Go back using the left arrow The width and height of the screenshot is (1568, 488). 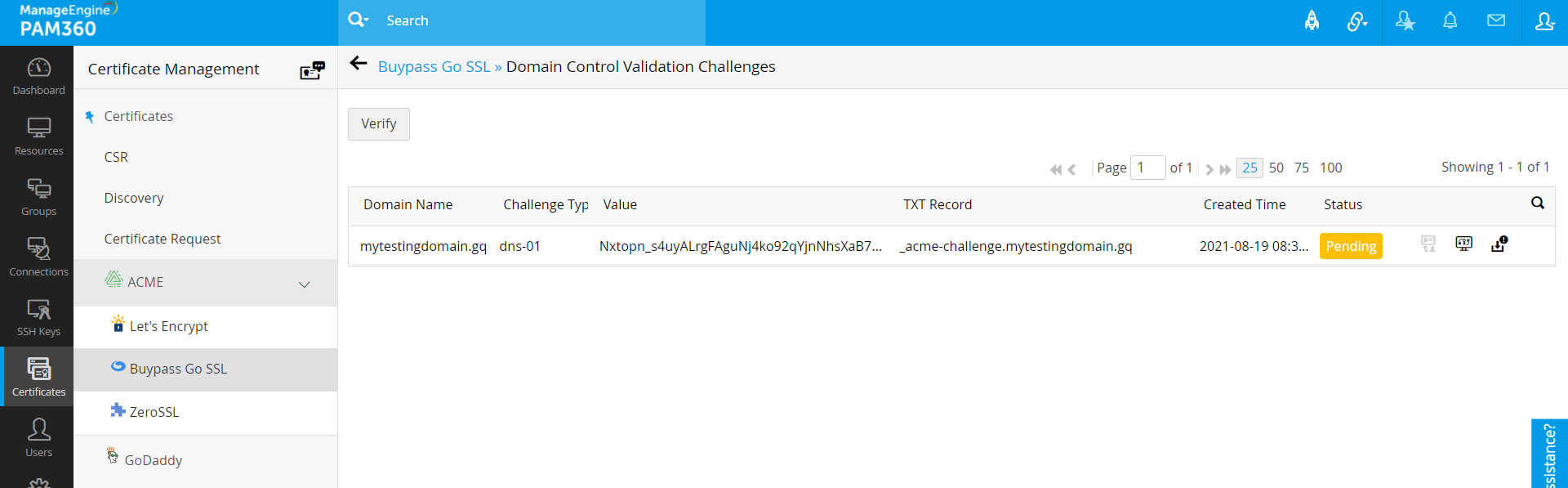coord(359,64)
